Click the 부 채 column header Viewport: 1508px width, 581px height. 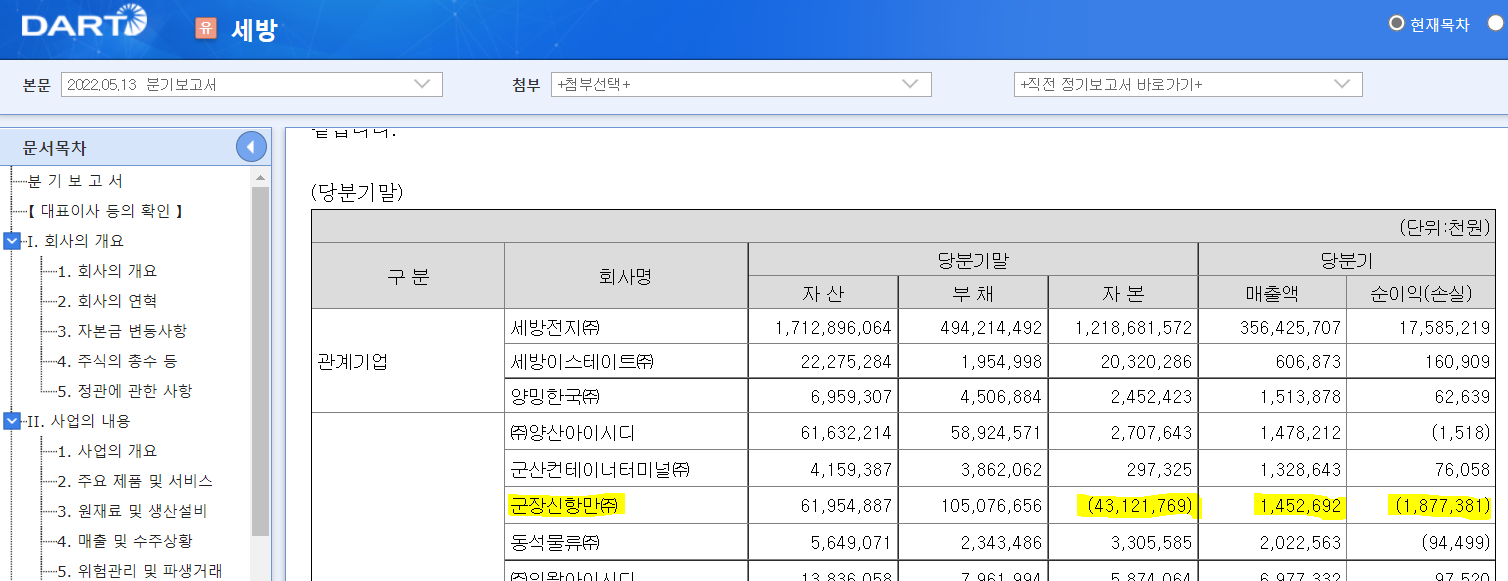pyautogui.click(x=973, y=293)
